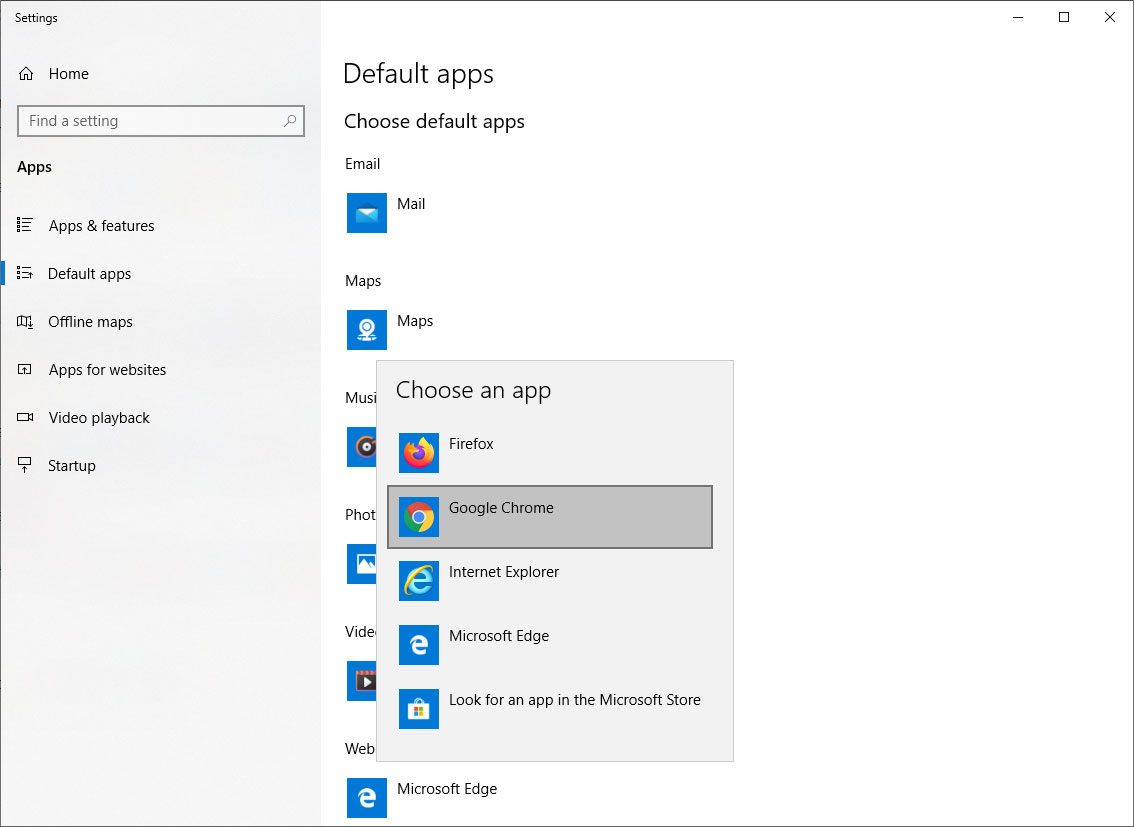Choose Microsoft Edge in the Choose an app popup
Viewport: 1134px width, 827px height.
coord(550,645)
